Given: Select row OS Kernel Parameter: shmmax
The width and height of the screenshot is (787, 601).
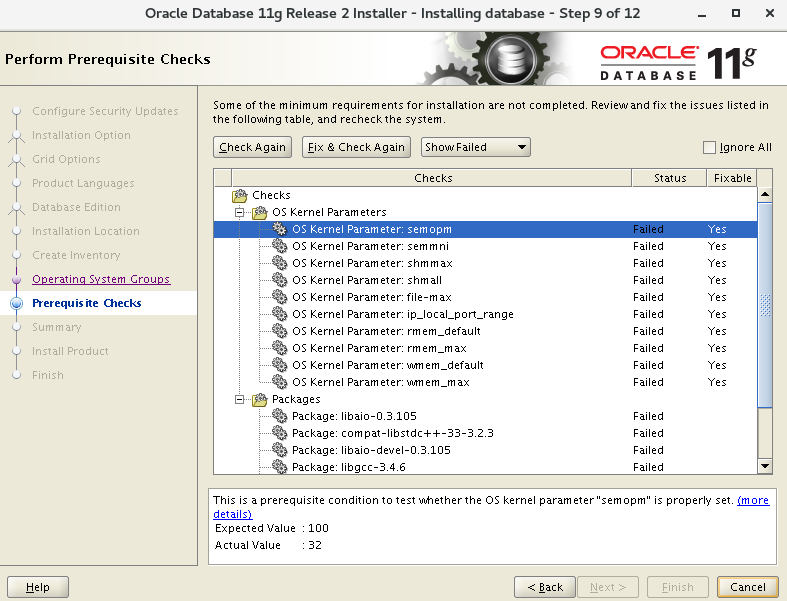Looking at the screenshot, I should (x=485, y=263).
